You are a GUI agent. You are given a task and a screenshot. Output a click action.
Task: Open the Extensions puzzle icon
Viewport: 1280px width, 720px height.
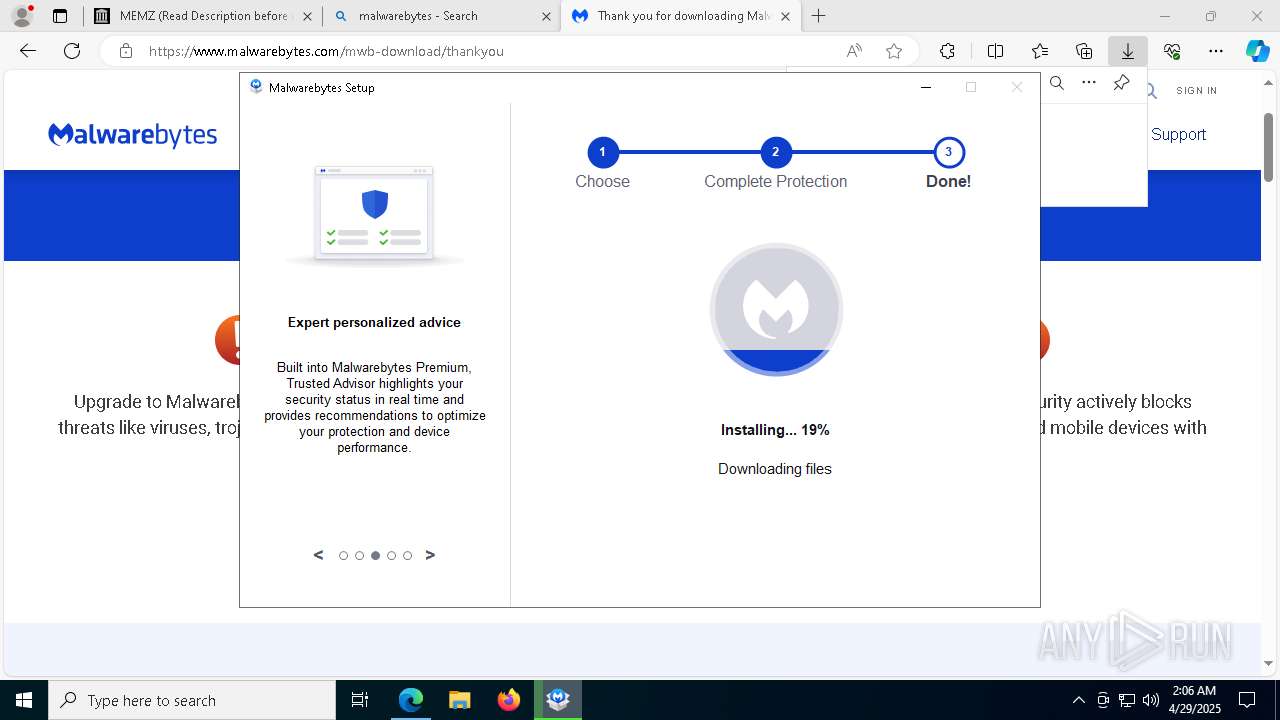click(x=947, y=51)
